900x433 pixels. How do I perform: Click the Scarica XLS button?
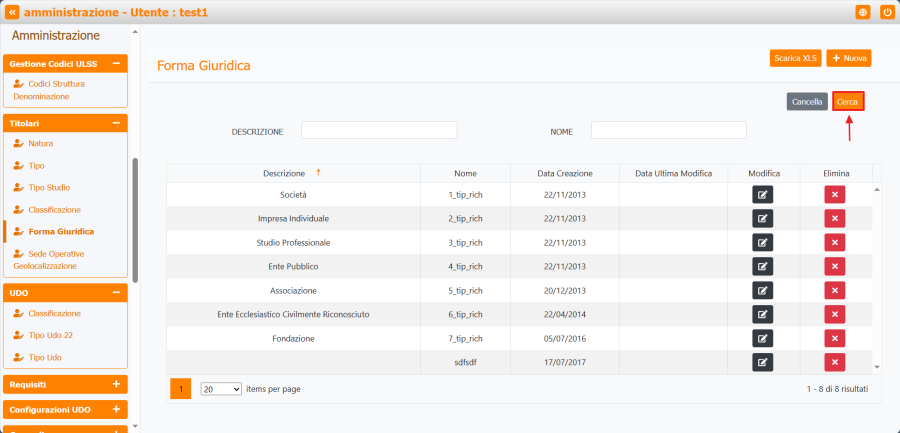click(795, 58)
